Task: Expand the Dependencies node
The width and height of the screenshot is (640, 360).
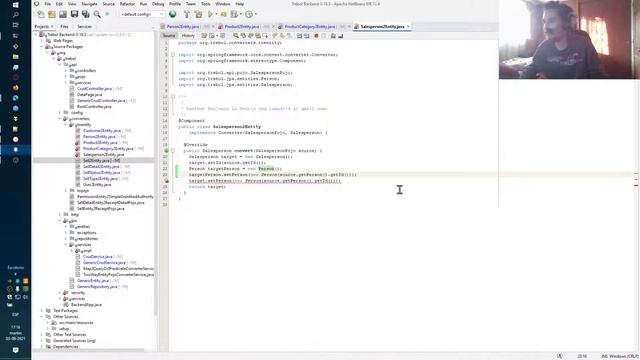Action: coord(42,347)
